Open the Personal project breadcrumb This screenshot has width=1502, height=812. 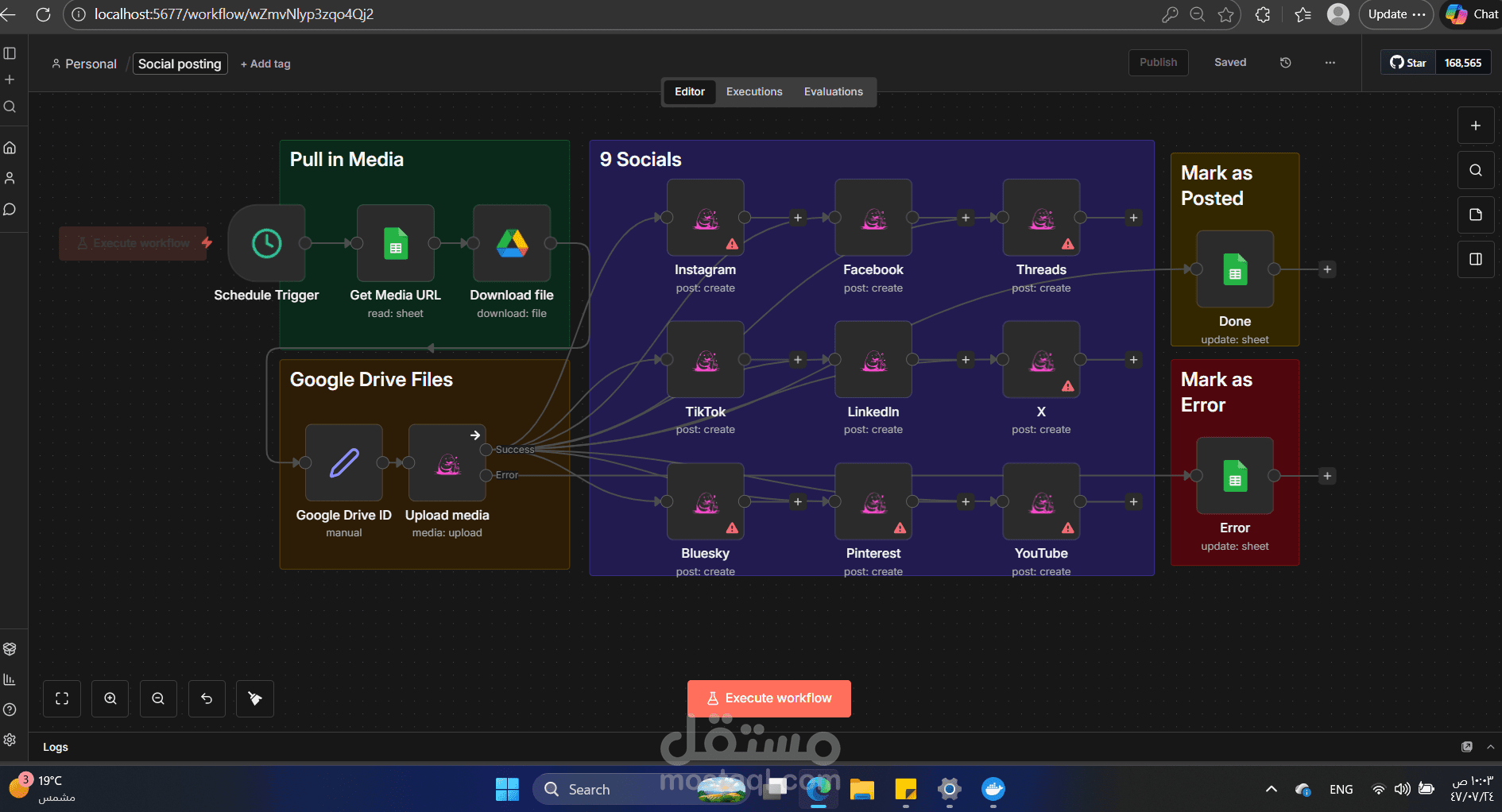[x=84, y=64]
